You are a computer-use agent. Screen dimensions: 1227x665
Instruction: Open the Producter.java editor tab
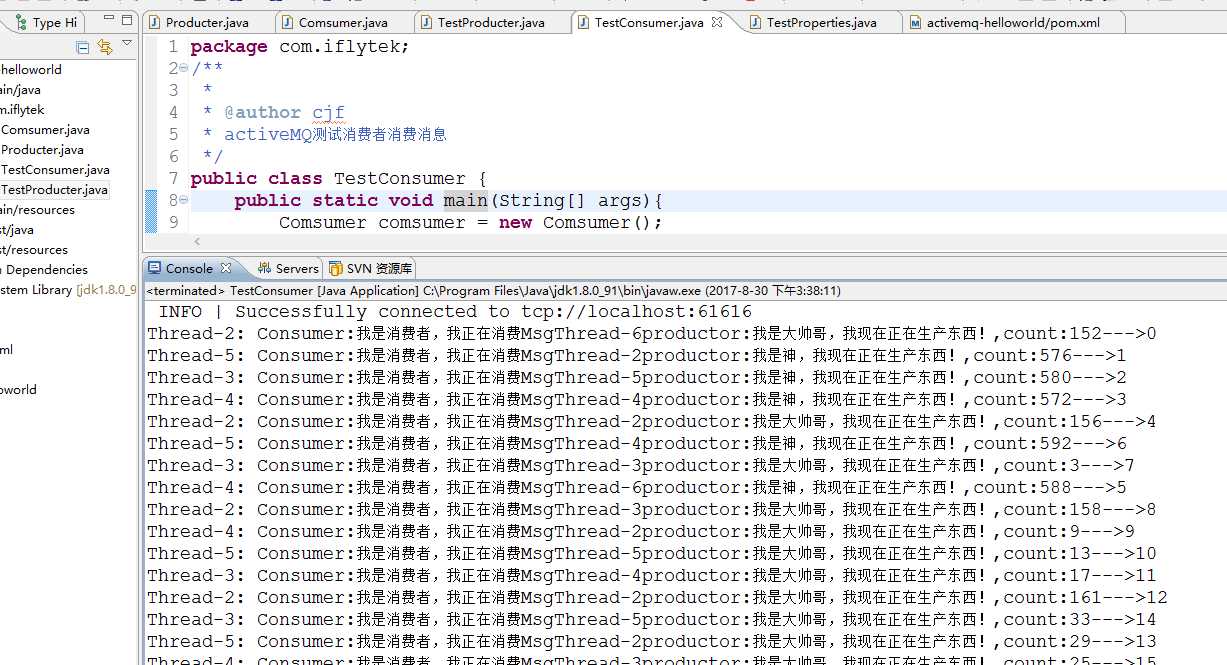[206, 22]
